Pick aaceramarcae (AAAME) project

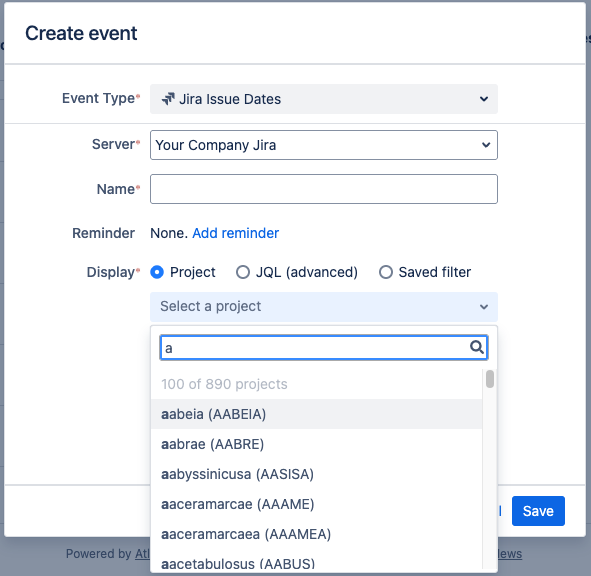(x=316, y=504)
